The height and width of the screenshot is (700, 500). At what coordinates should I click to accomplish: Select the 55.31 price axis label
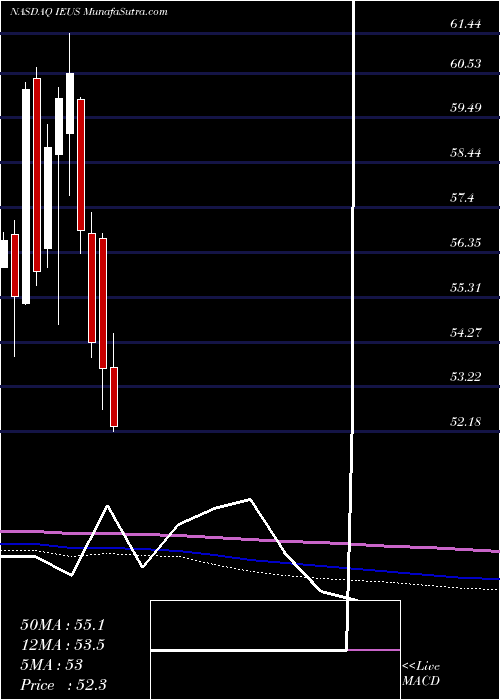[466, 288]
